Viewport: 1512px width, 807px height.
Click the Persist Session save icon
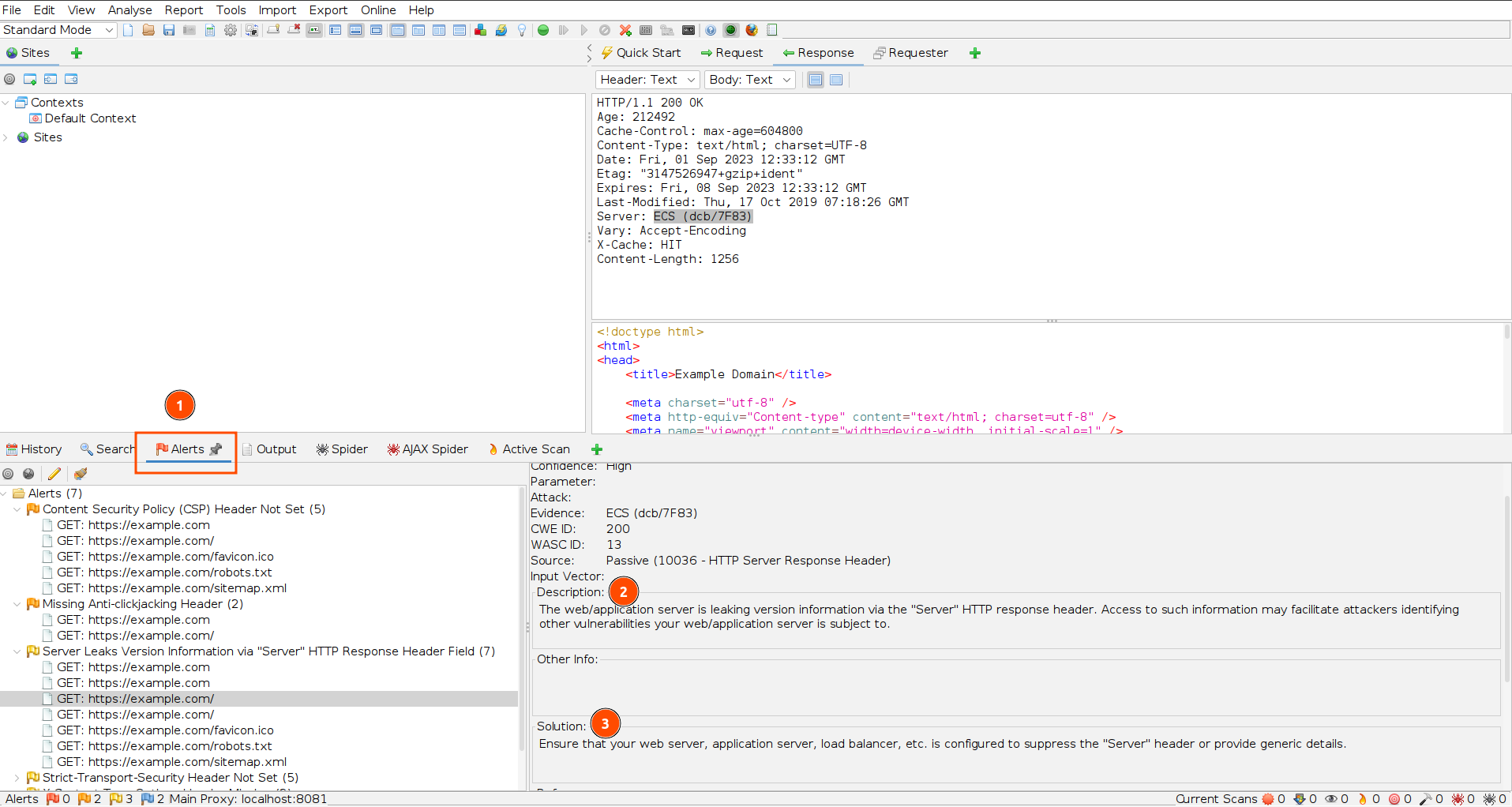click(169, 30)
